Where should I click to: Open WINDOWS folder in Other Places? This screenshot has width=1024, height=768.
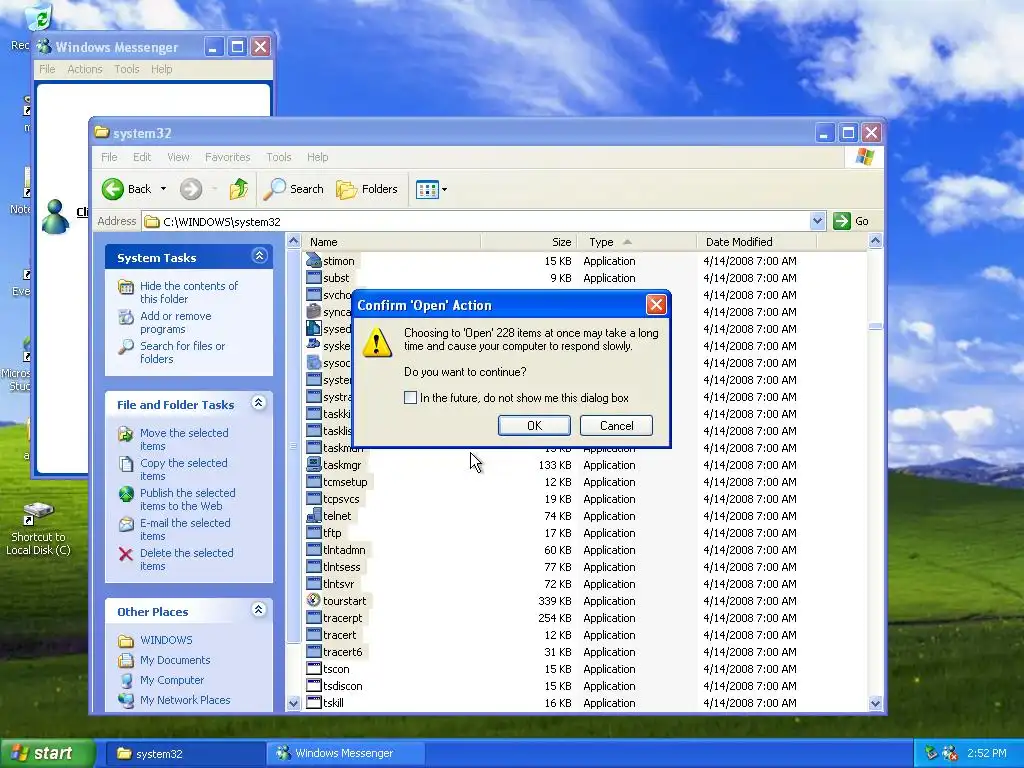(x=166, y=640)
